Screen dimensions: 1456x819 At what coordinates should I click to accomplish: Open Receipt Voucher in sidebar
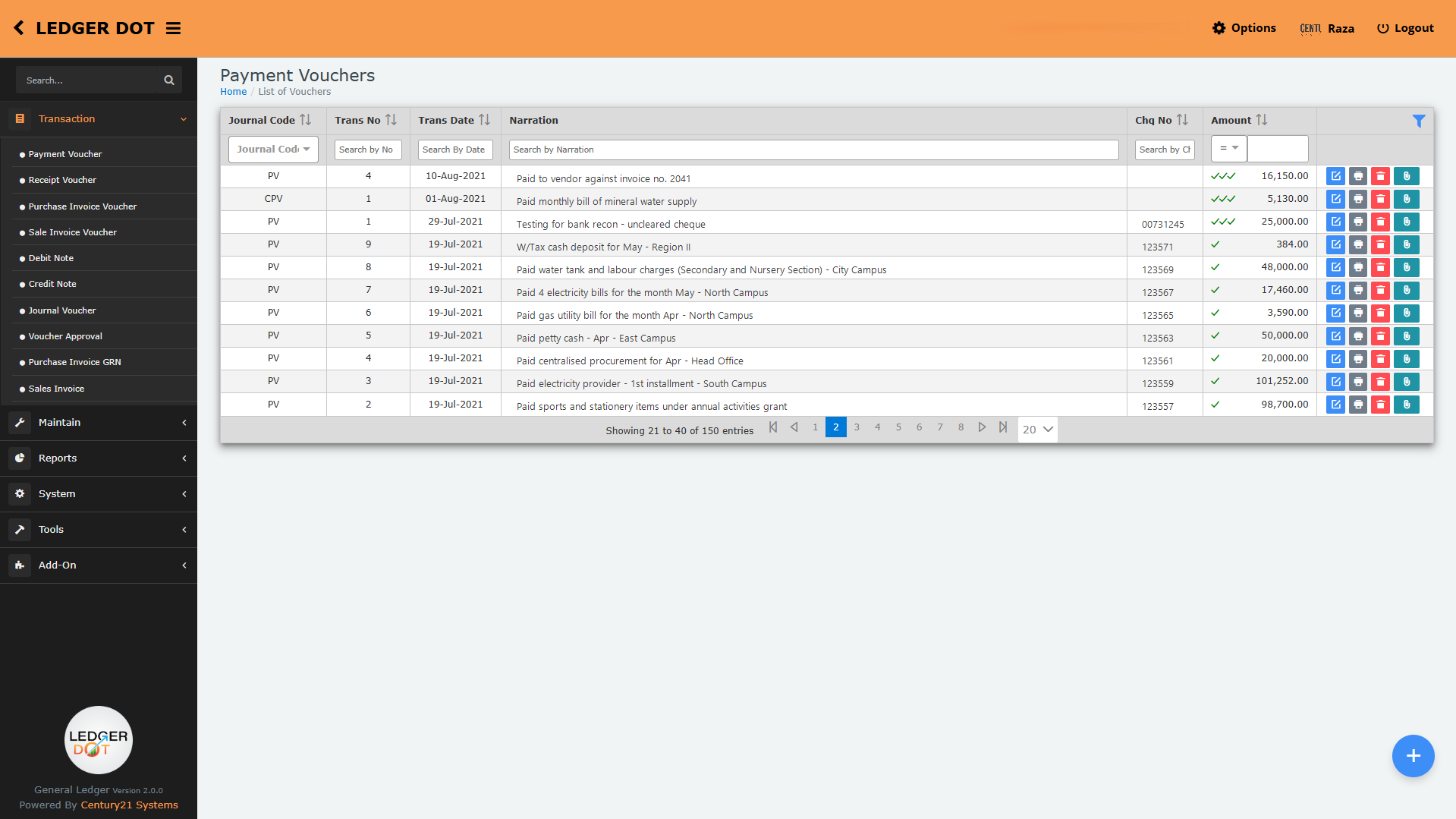point(62,180)
